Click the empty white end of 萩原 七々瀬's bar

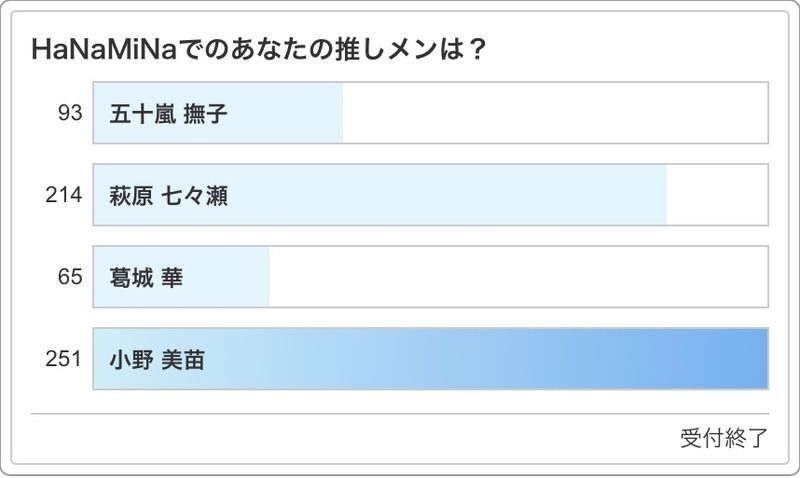[717, 195]
